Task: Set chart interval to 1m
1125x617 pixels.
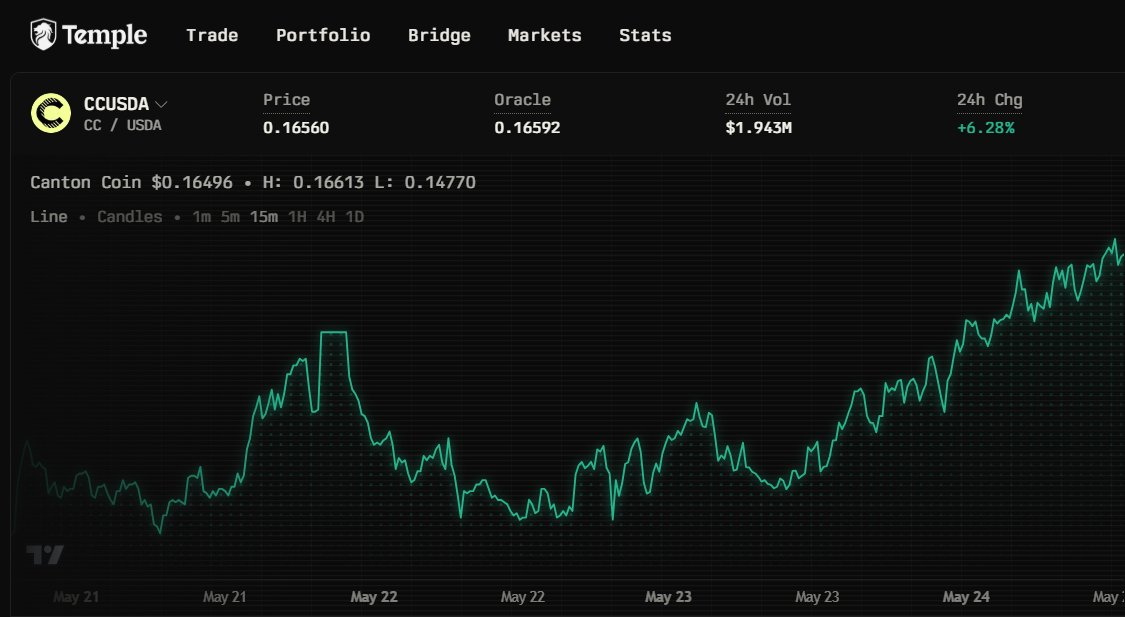Action: (x=202, y=217)
